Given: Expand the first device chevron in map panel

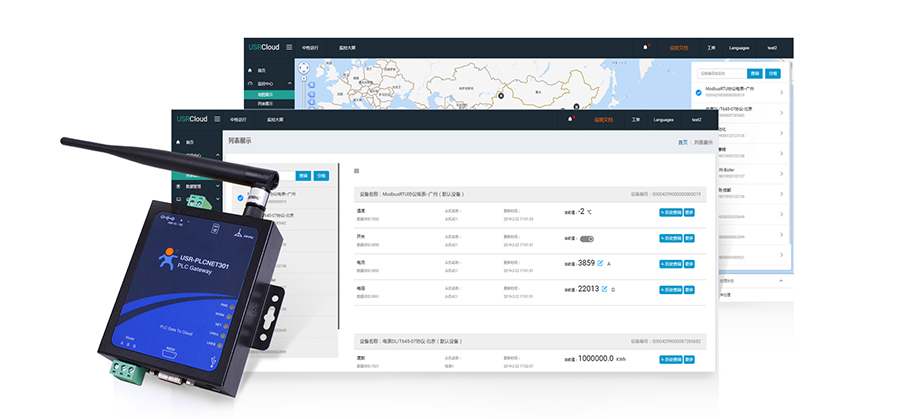Looking at the screenshot, I should pos(781,92).
